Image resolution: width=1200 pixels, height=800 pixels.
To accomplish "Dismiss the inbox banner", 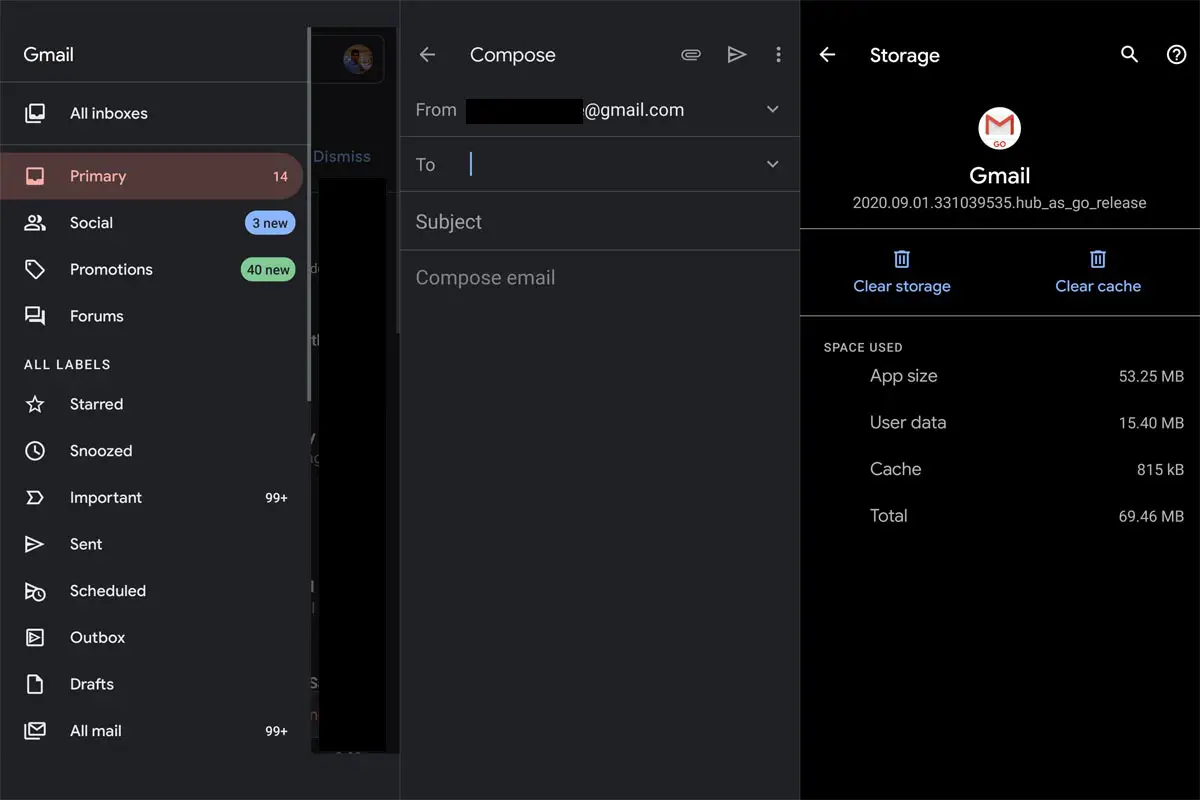I will [342, 157].
